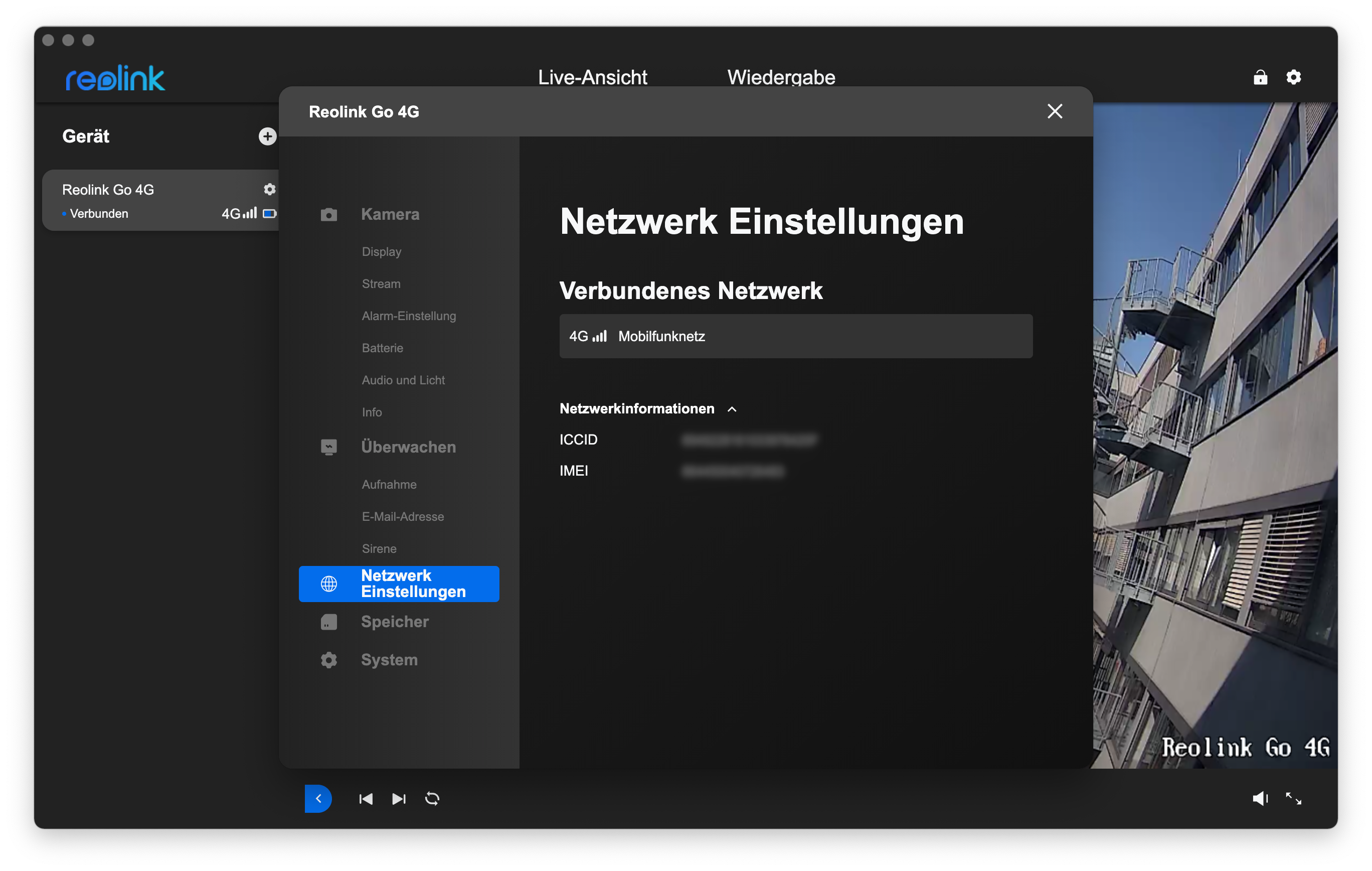Viewport: 1372px width, 871px height.
Task: Click the lock icon in top bar
Action: pos(1260,77)
